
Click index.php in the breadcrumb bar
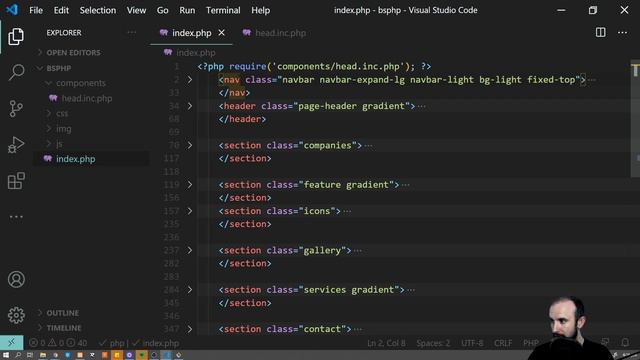196,53
